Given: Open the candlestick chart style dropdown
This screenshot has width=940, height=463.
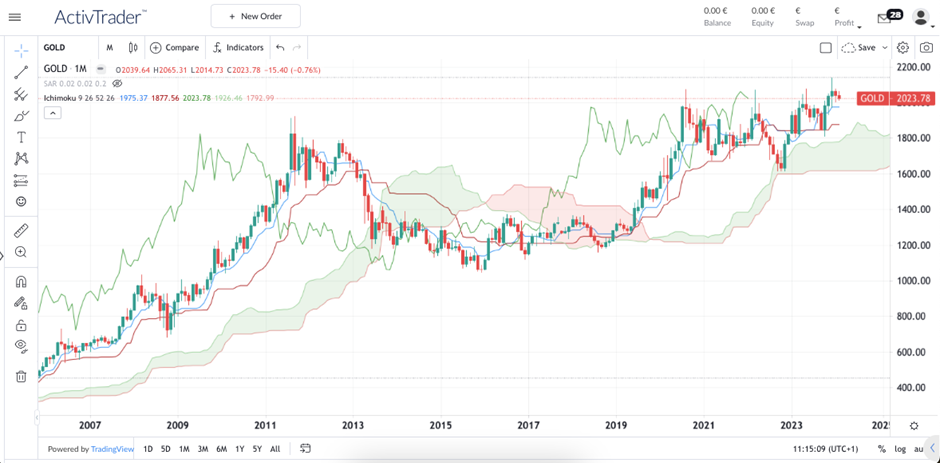Looking at the screenshot, I should coord(133,47).
